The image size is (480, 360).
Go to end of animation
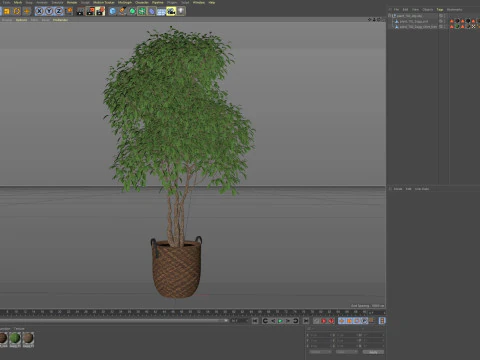pos(306,321)
